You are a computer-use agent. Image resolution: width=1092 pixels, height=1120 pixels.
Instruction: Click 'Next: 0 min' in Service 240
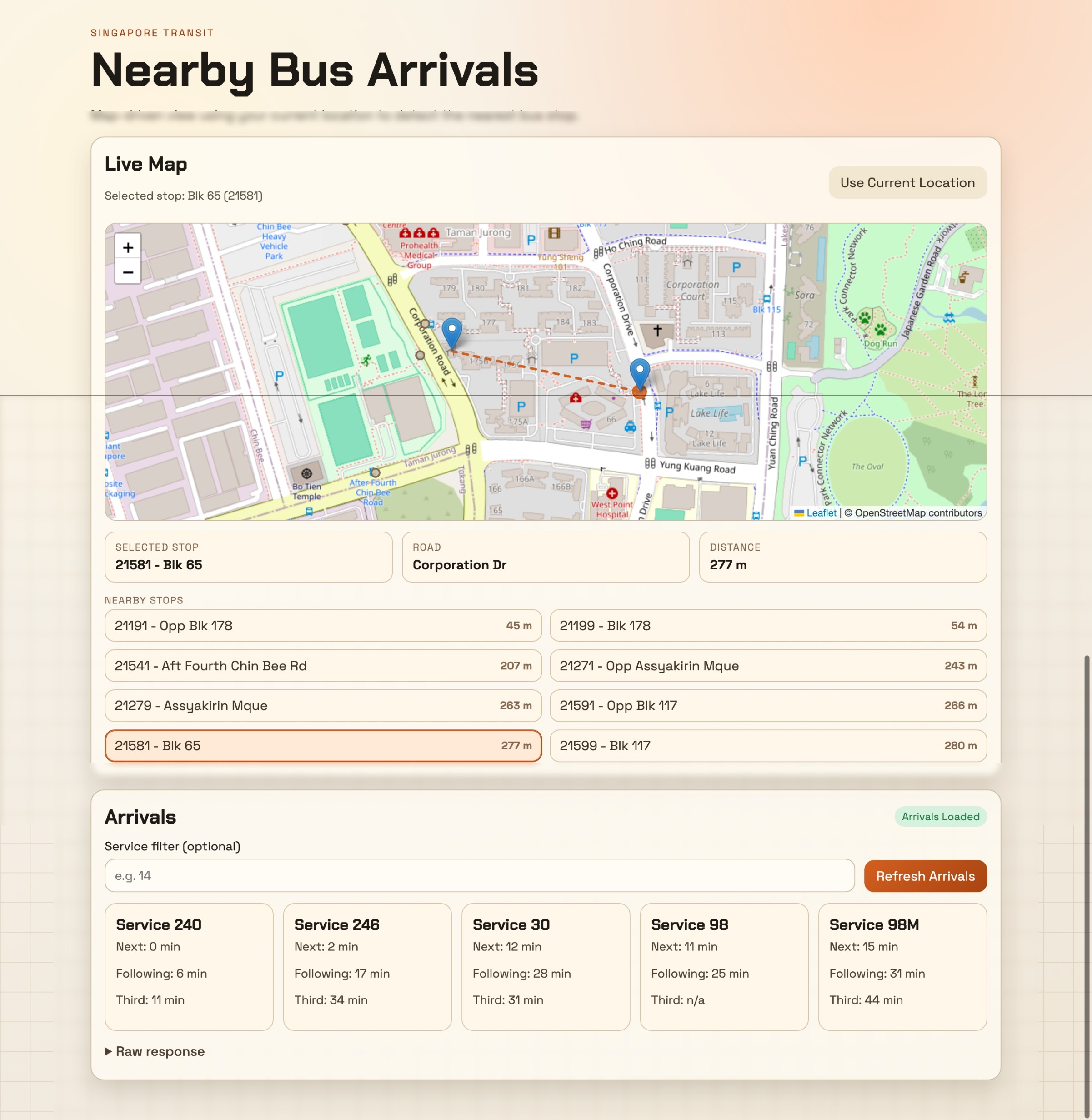(148, 947)
